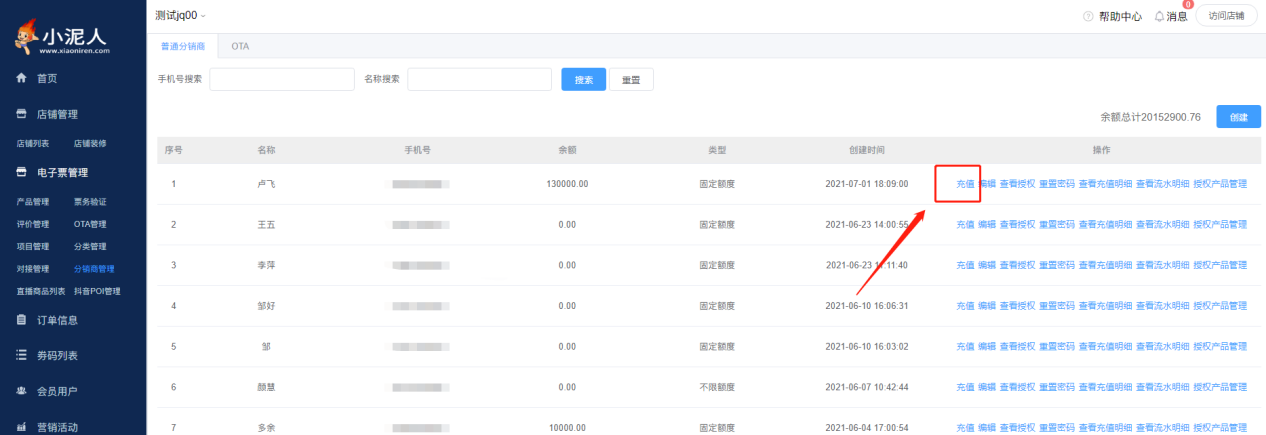Switch to the OTA tab
The height and width of the screenshot is (435, 1266).
[240, 47]
